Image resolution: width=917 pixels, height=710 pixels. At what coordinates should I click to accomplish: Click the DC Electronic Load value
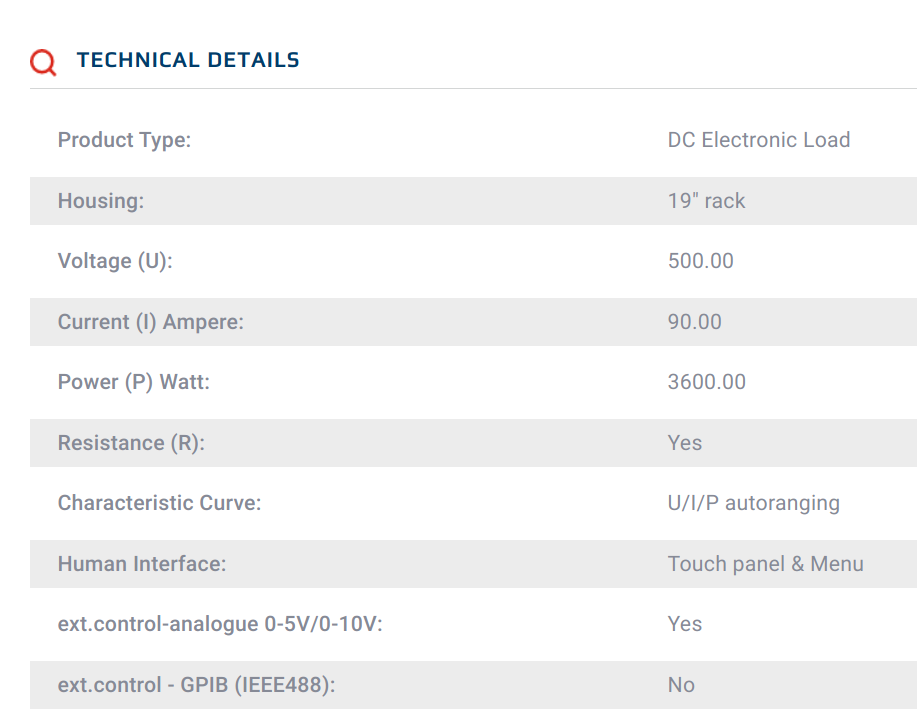(759, 140)
